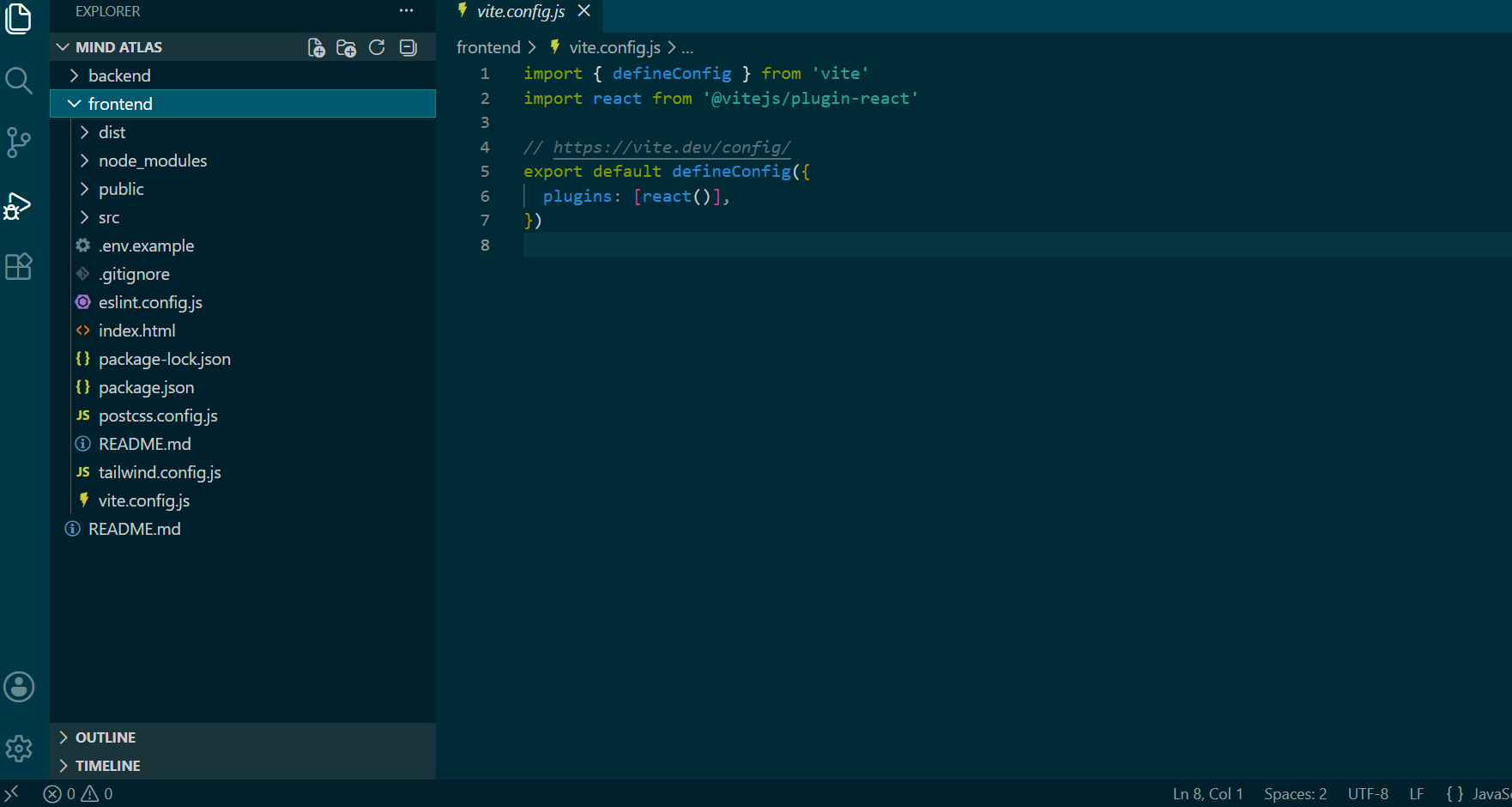This screenshot has height=807, width=1512.
Task: Open the Source Control view
Action: [x=19, y=143]
